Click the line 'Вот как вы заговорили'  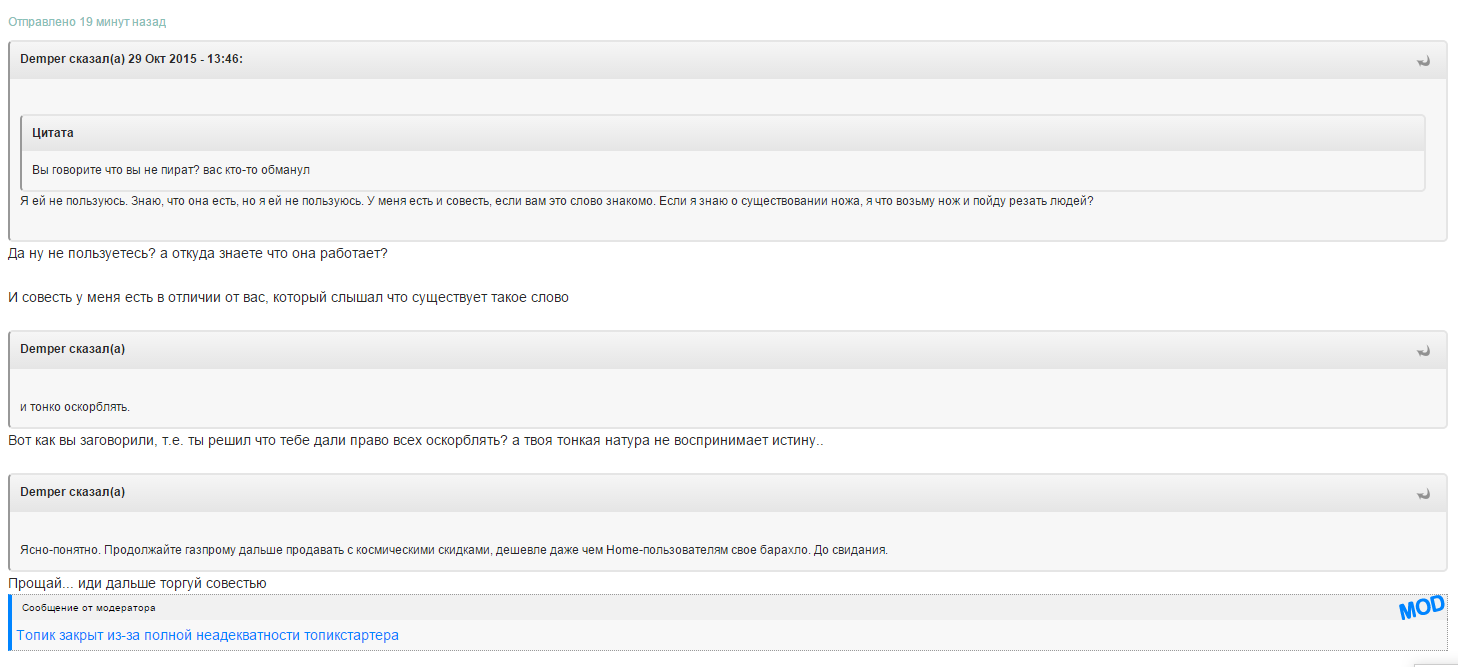point(415,440)
